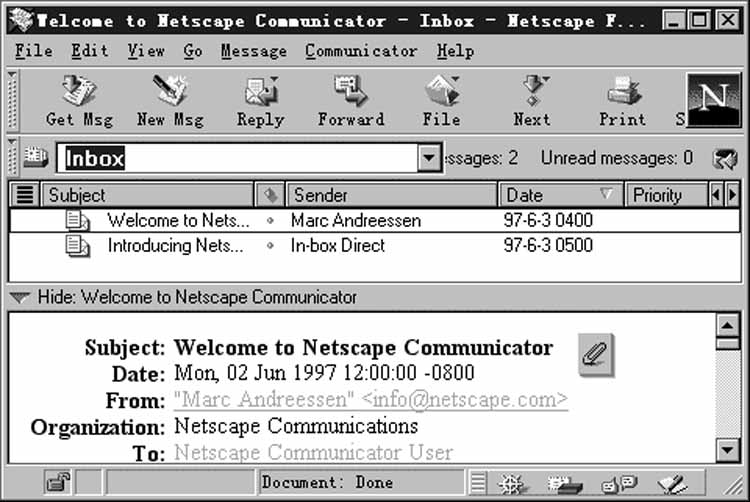Compose with the New Msg icon

170,90
